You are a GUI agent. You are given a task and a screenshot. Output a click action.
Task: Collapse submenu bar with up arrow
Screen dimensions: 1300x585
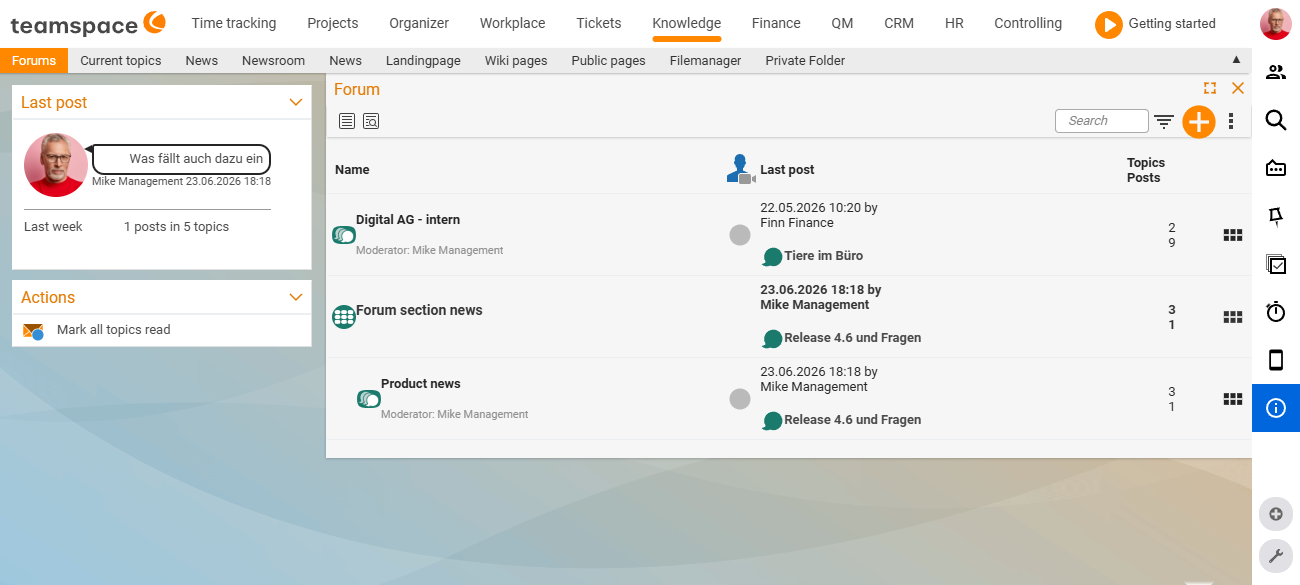[x=1236, y=60]
